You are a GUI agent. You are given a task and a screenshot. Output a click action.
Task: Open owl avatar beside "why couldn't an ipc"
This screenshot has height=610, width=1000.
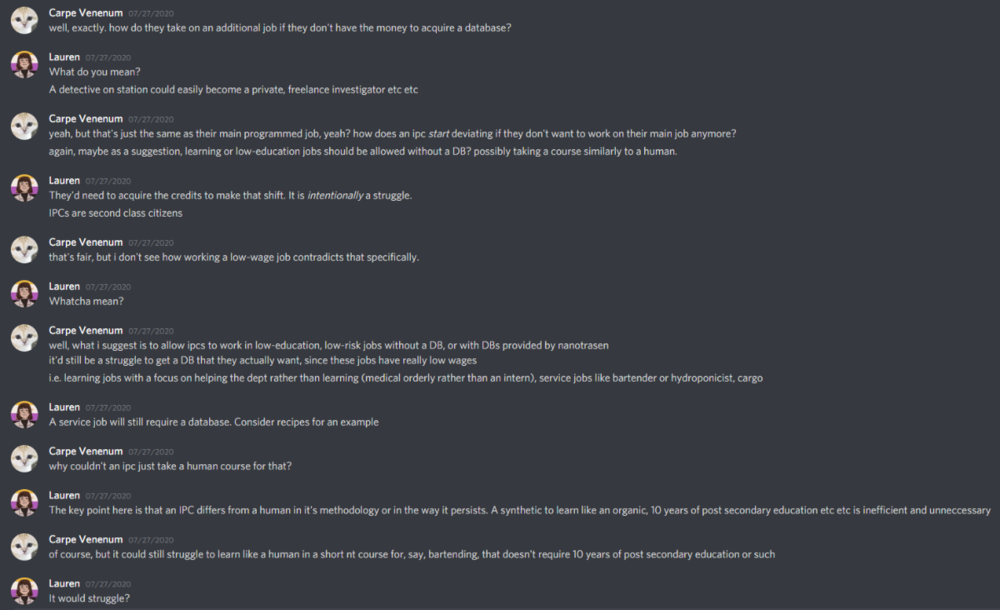pos(25,458)
